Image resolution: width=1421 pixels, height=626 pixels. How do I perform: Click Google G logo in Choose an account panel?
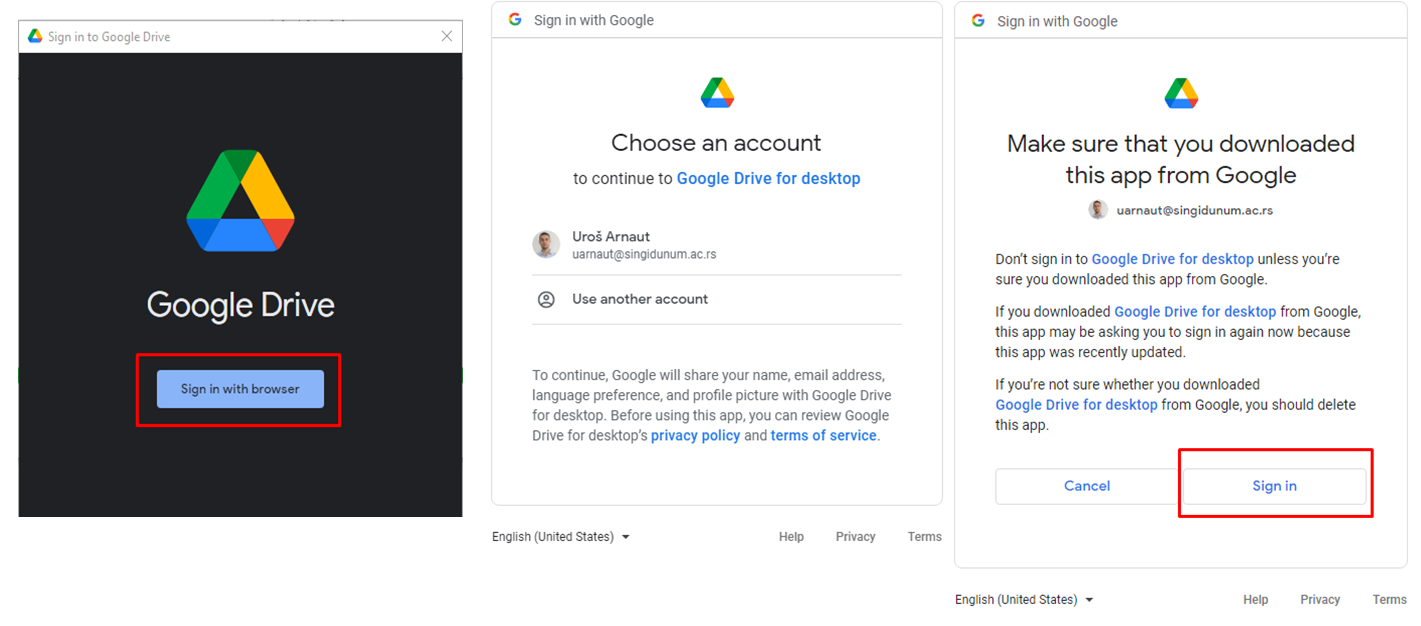(515, 19)
